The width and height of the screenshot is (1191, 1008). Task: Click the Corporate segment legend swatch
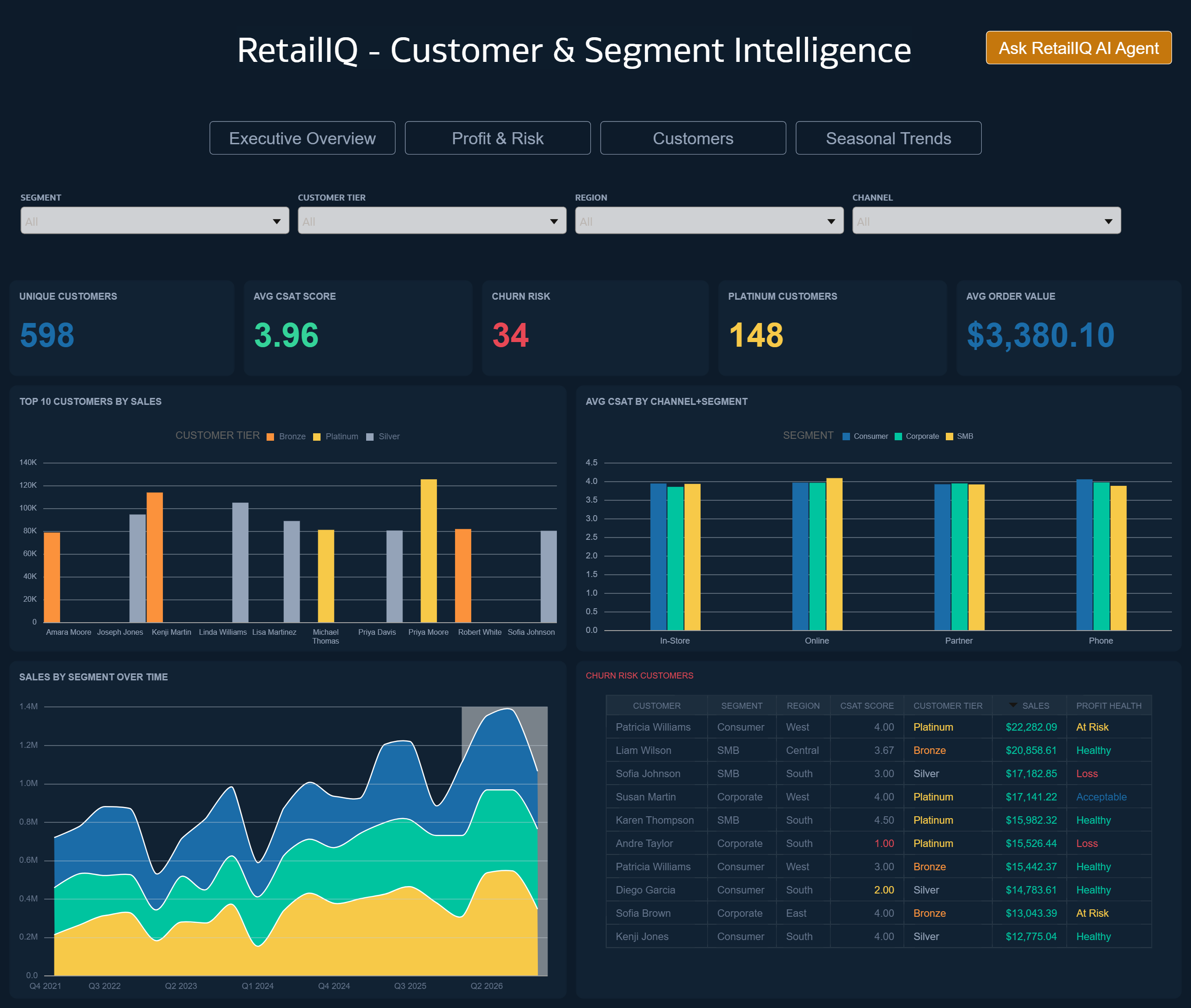(x=898, y=437)
